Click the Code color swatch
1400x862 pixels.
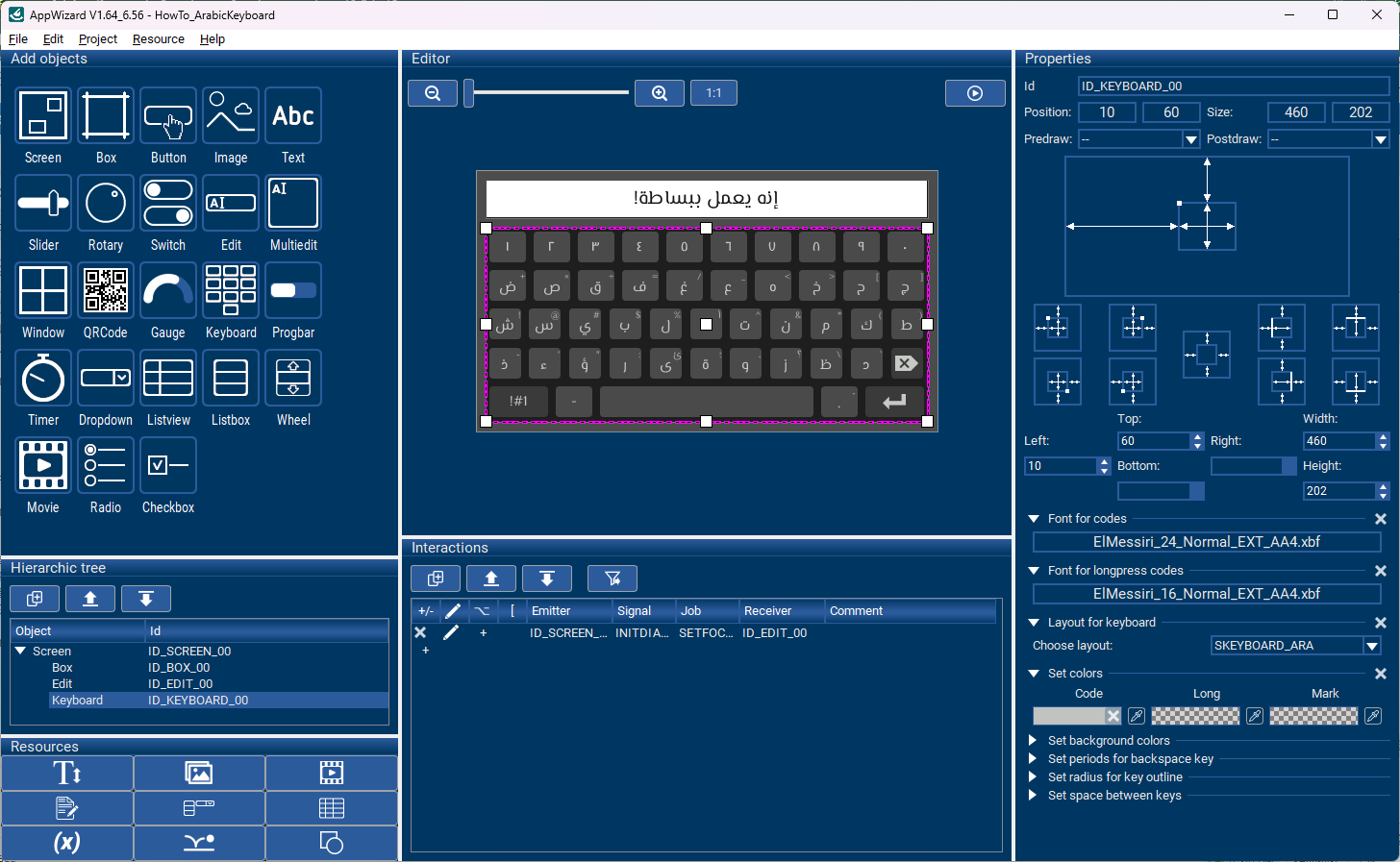1067,716
